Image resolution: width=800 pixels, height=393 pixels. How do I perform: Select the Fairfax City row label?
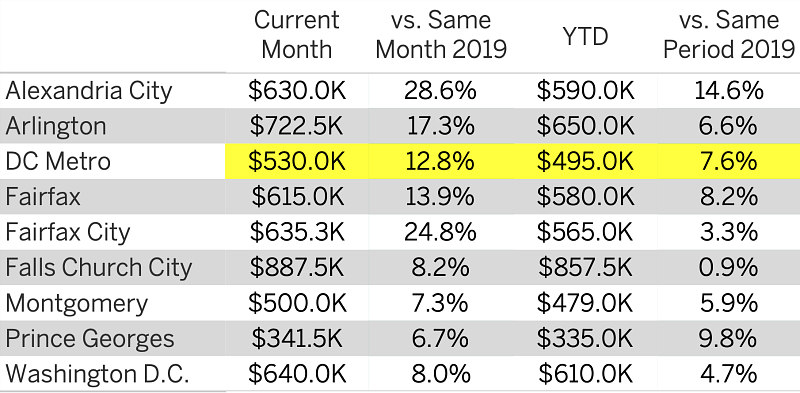[x=68, y=233]
